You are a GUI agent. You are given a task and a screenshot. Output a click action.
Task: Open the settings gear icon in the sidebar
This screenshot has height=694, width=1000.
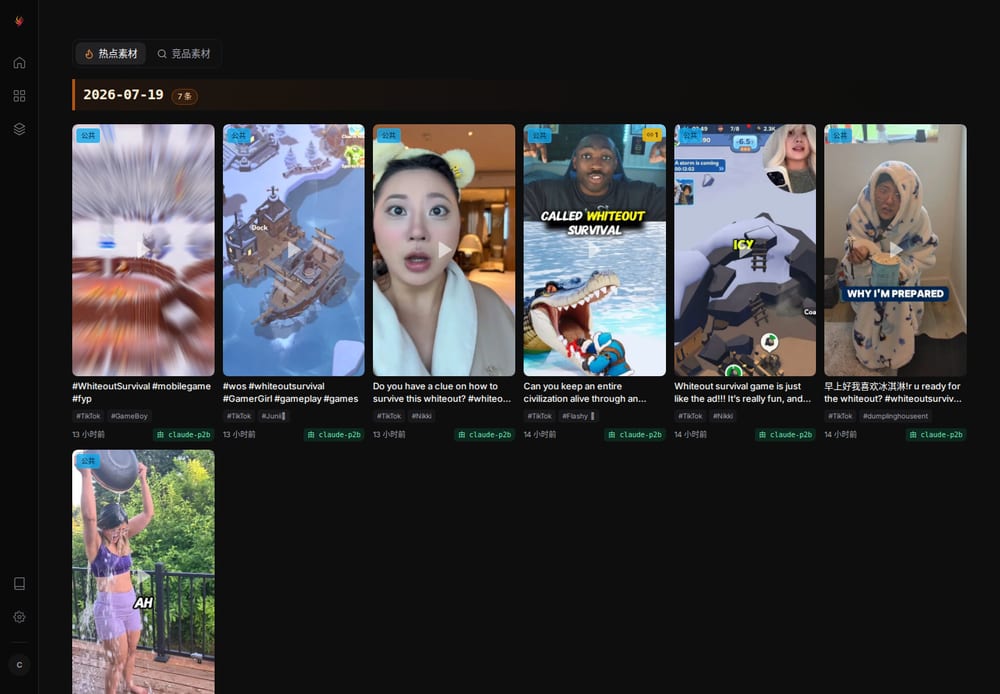tap(19, 617)
